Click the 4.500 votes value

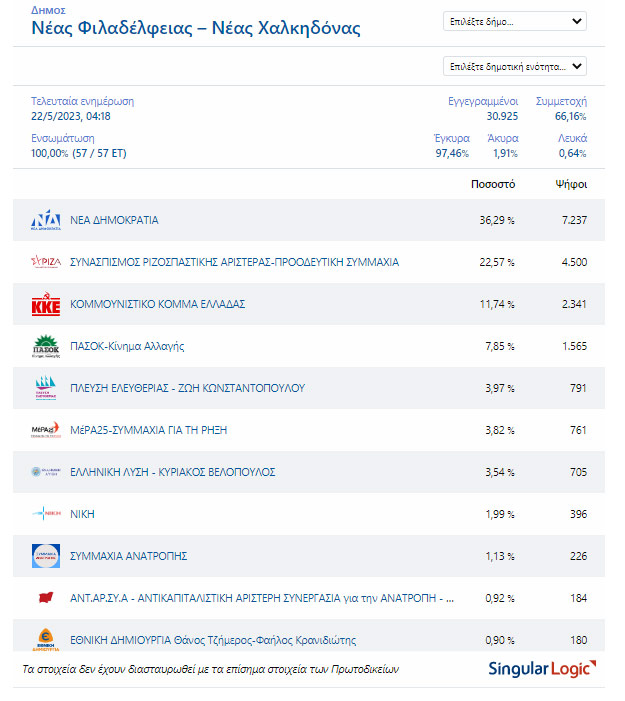574,262
